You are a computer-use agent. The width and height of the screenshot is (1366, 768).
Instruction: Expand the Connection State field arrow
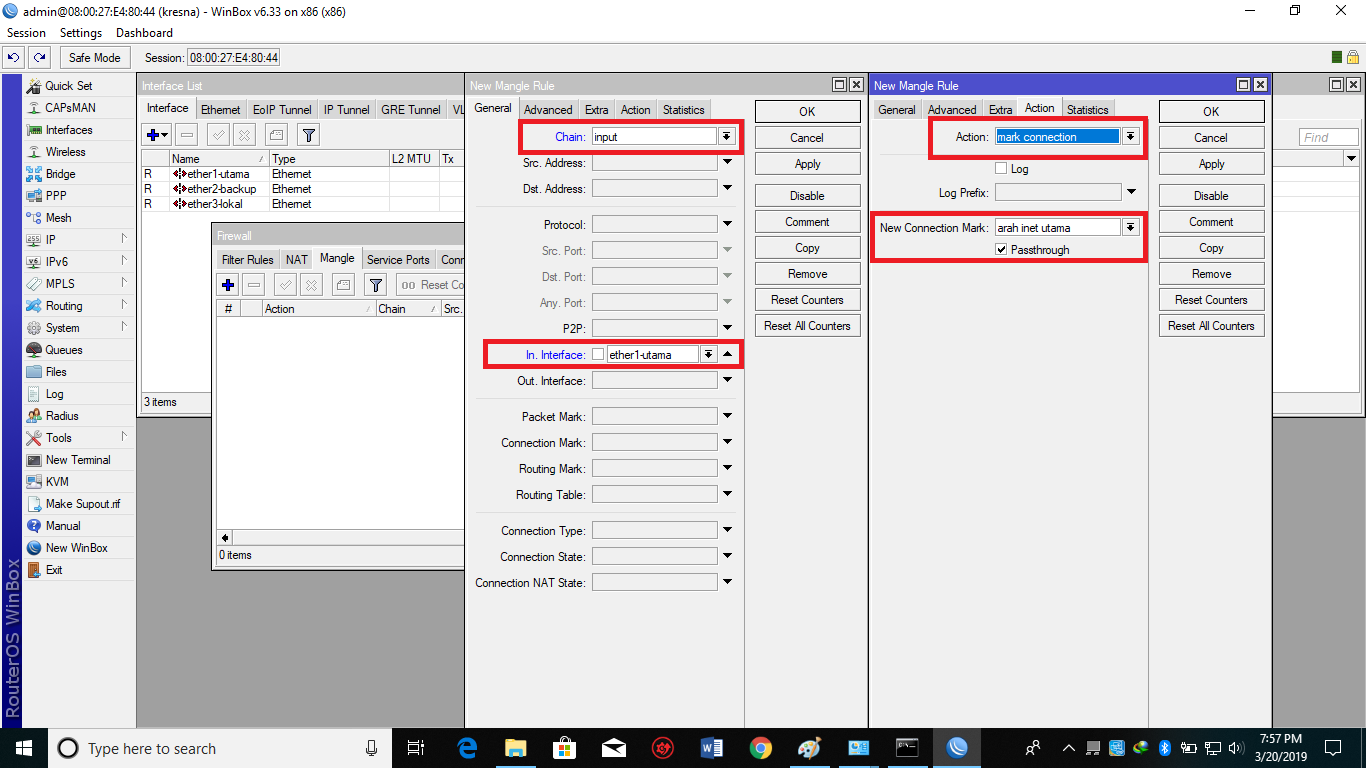(x=727, y=556)
